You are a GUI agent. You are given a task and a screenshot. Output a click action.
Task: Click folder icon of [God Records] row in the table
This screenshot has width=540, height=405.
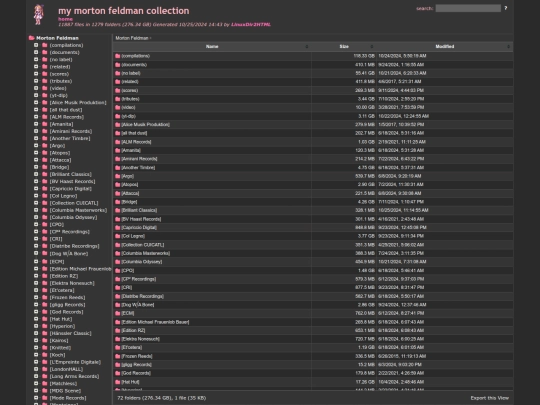(x=118, y=373)
